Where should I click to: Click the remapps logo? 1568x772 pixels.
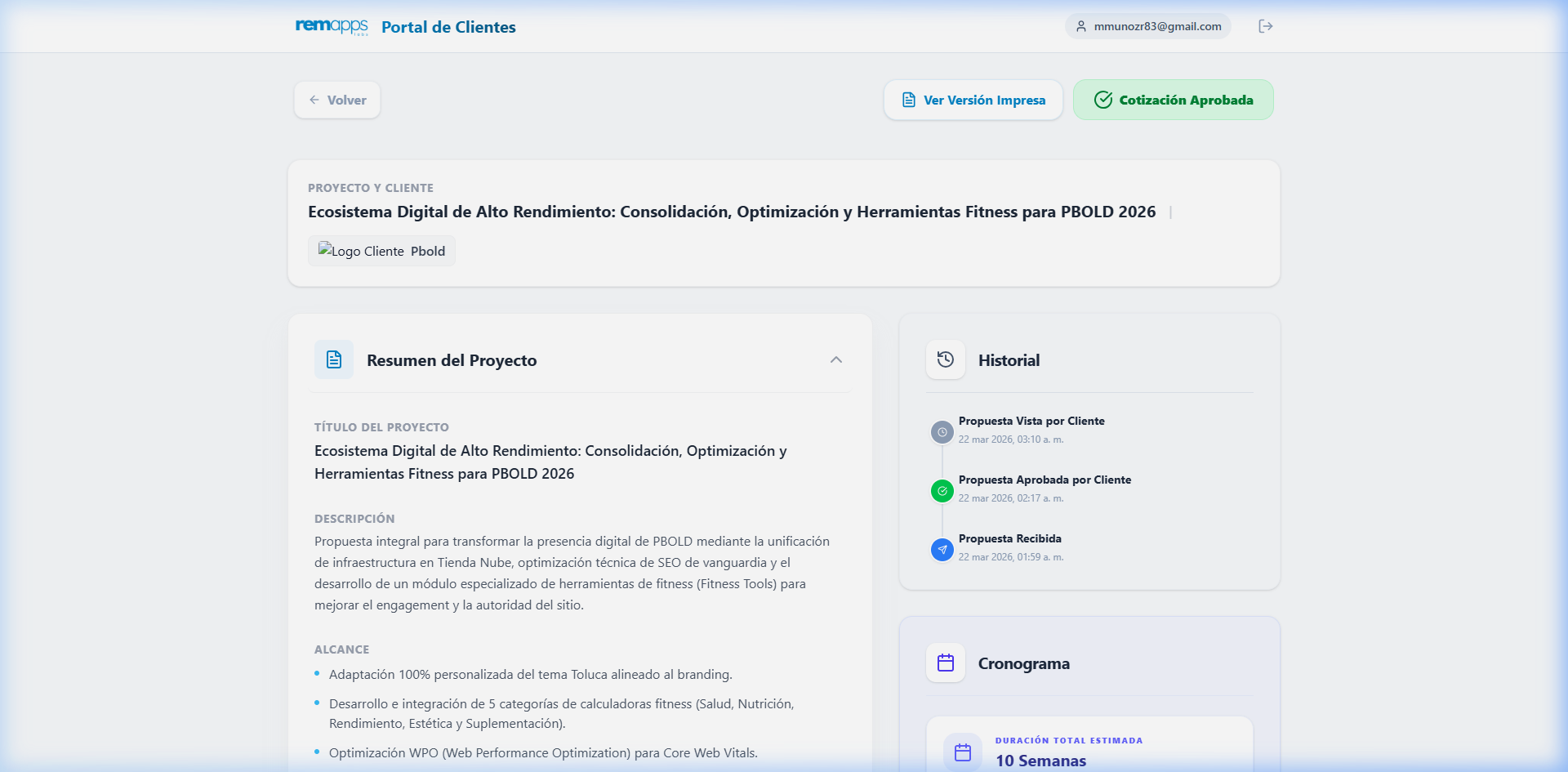pyautogui.click(x=330, y=26)
